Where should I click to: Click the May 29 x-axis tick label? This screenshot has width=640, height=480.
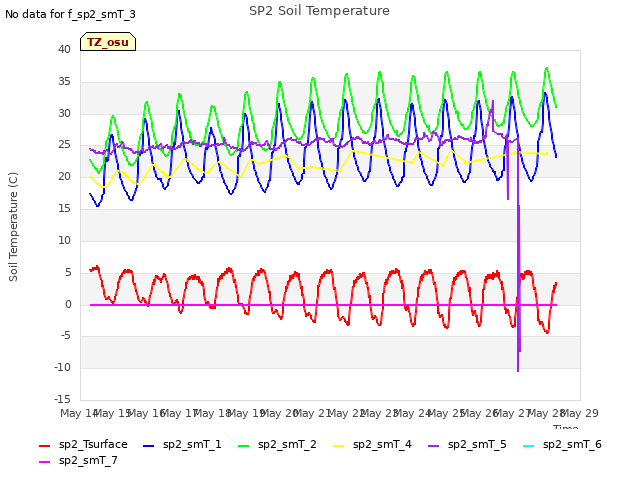point(580,413)
